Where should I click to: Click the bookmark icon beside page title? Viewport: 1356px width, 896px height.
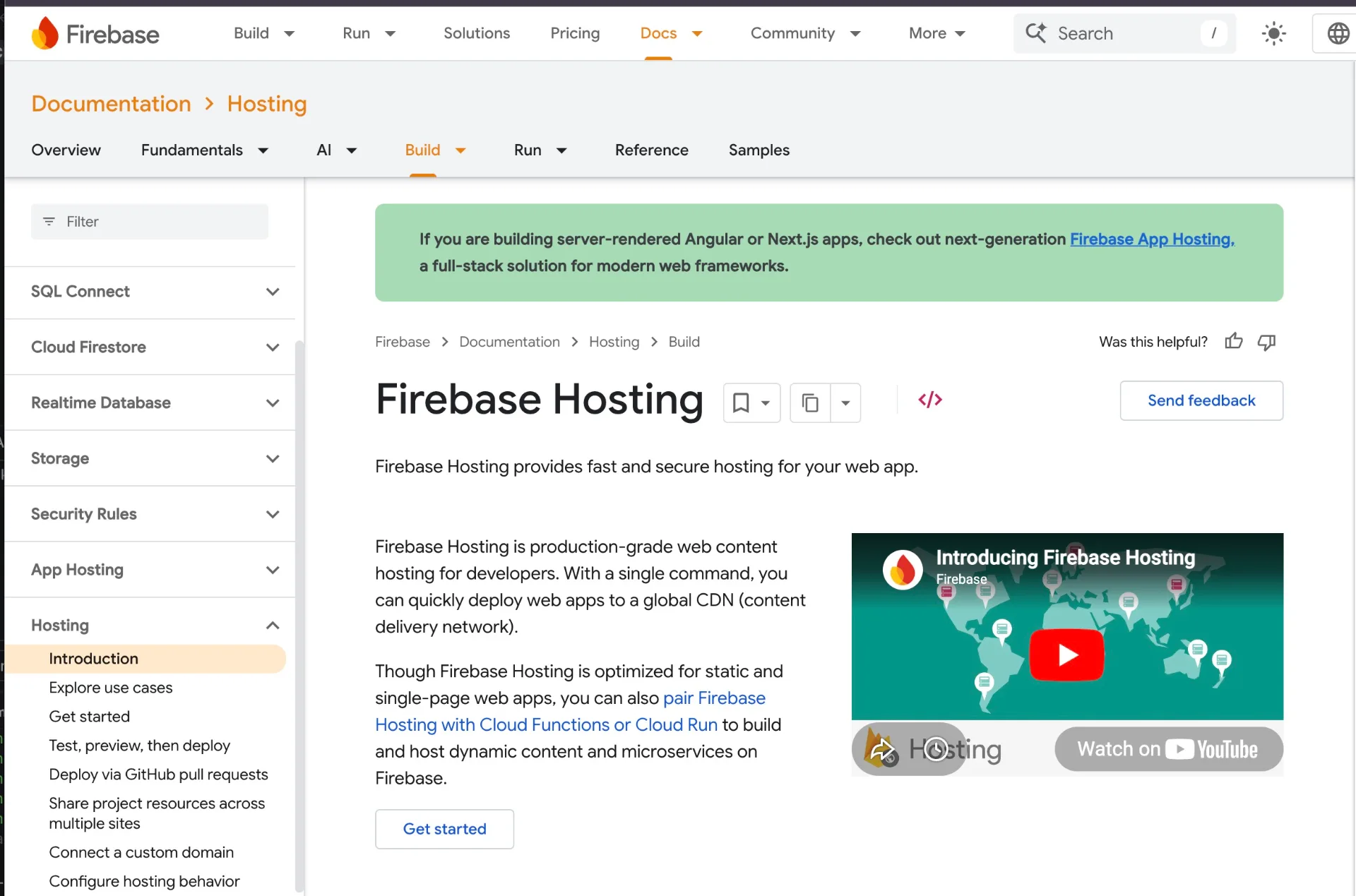click(741, 402)
